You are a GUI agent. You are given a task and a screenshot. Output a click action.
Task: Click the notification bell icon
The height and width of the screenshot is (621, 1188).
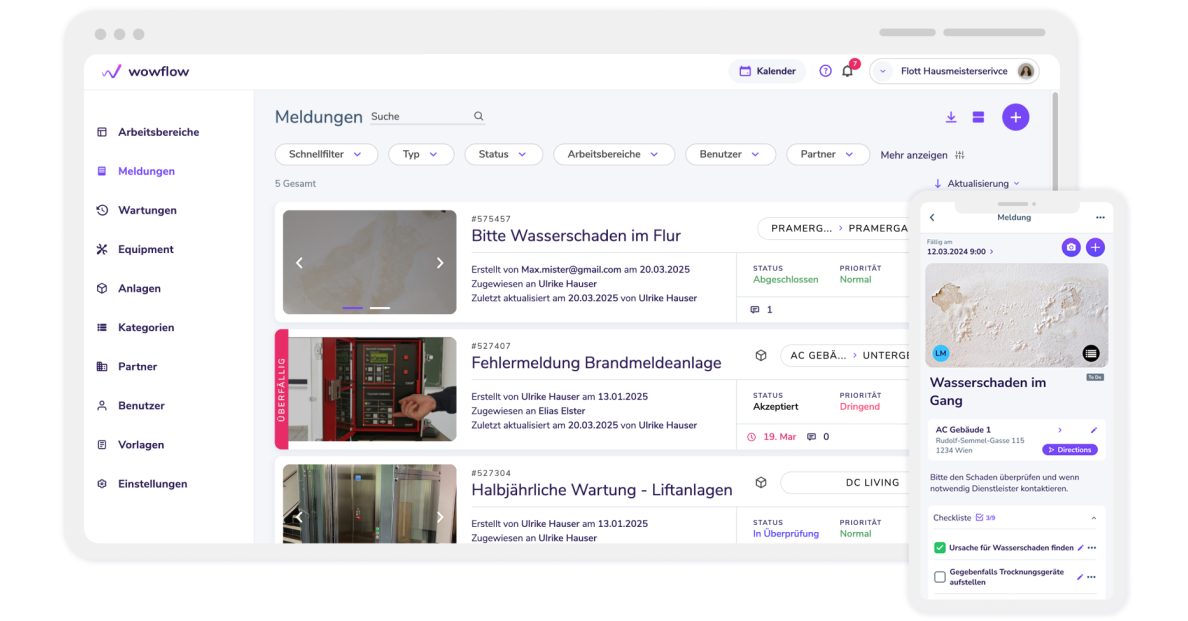coord(847,71)
